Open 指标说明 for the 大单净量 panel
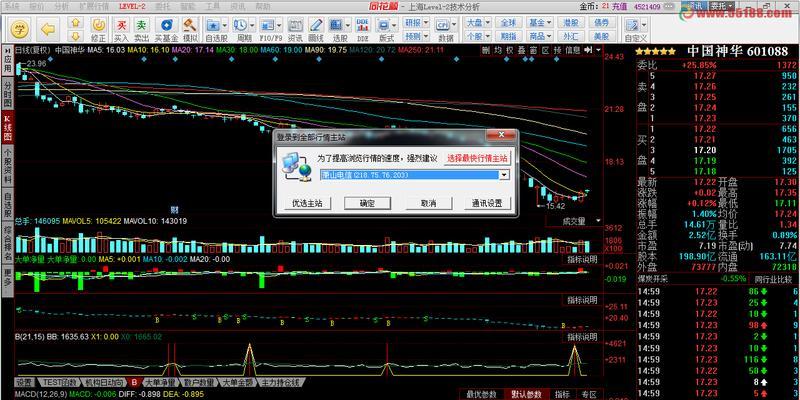 582,259
